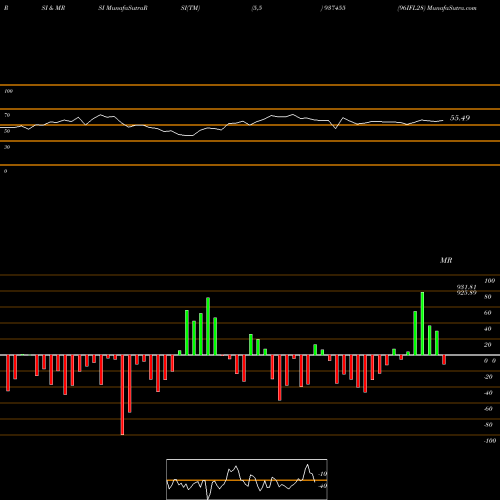Viewport: 500px width, 500px height.
Task: Click the RSI value label 55.49
Action: 460,118
